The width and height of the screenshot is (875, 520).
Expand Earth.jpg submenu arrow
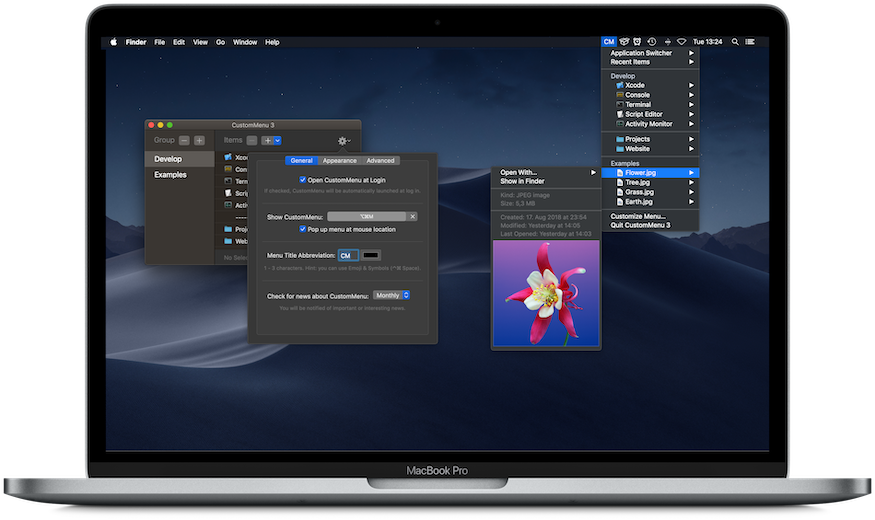[x=691, y=202]
